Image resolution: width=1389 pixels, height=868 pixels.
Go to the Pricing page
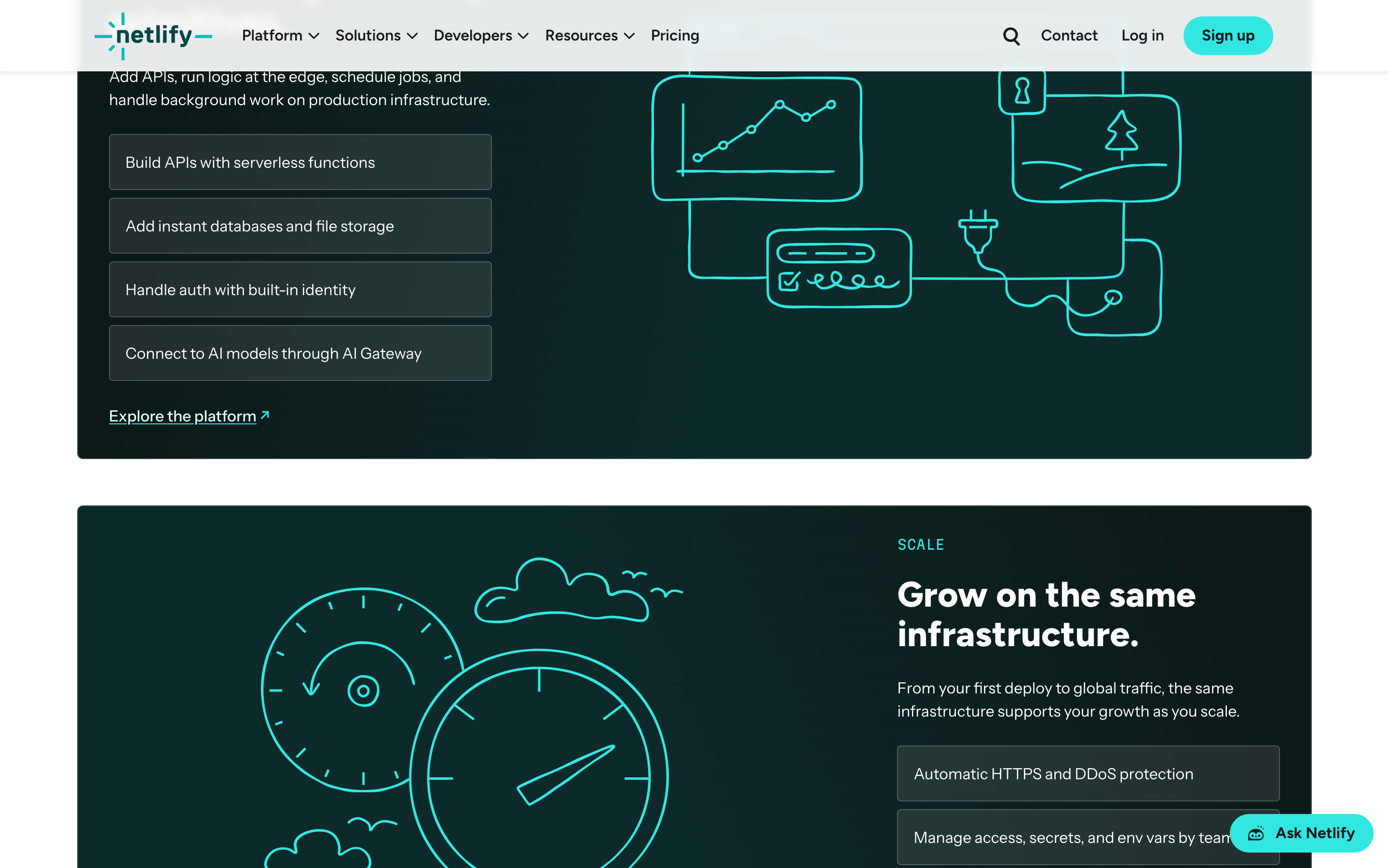(x=675, y=36)
